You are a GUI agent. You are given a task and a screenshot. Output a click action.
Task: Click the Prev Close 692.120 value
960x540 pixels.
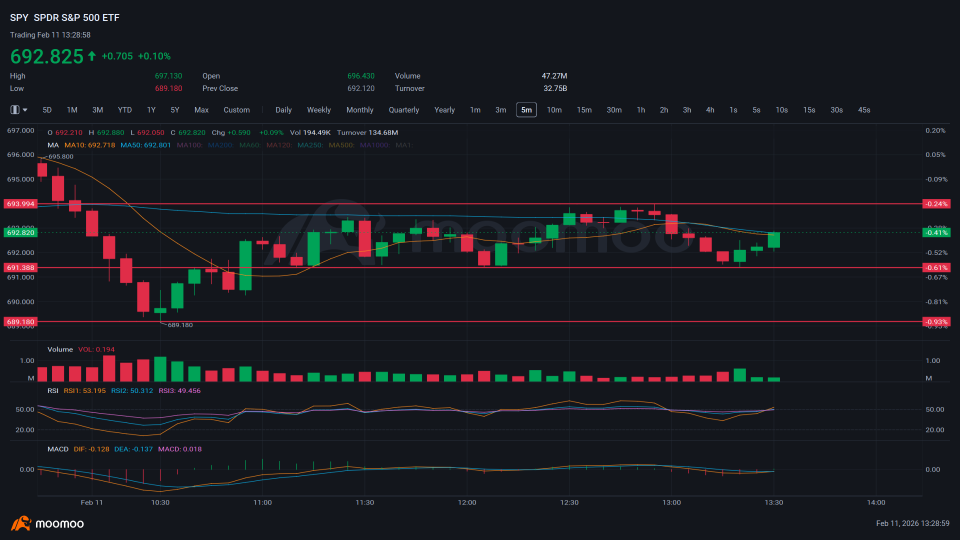(x=361, y=89)
